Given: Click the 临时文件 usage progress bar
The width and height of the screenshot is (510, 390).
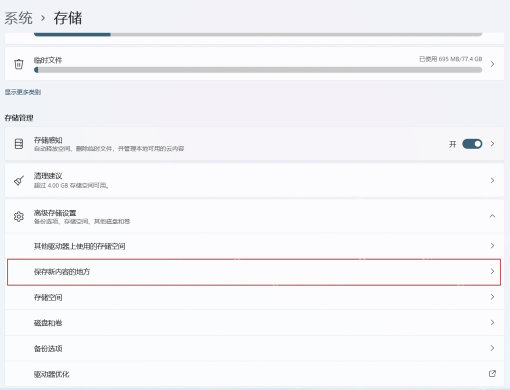Looking at the screenshot, I should click(258, 70).
